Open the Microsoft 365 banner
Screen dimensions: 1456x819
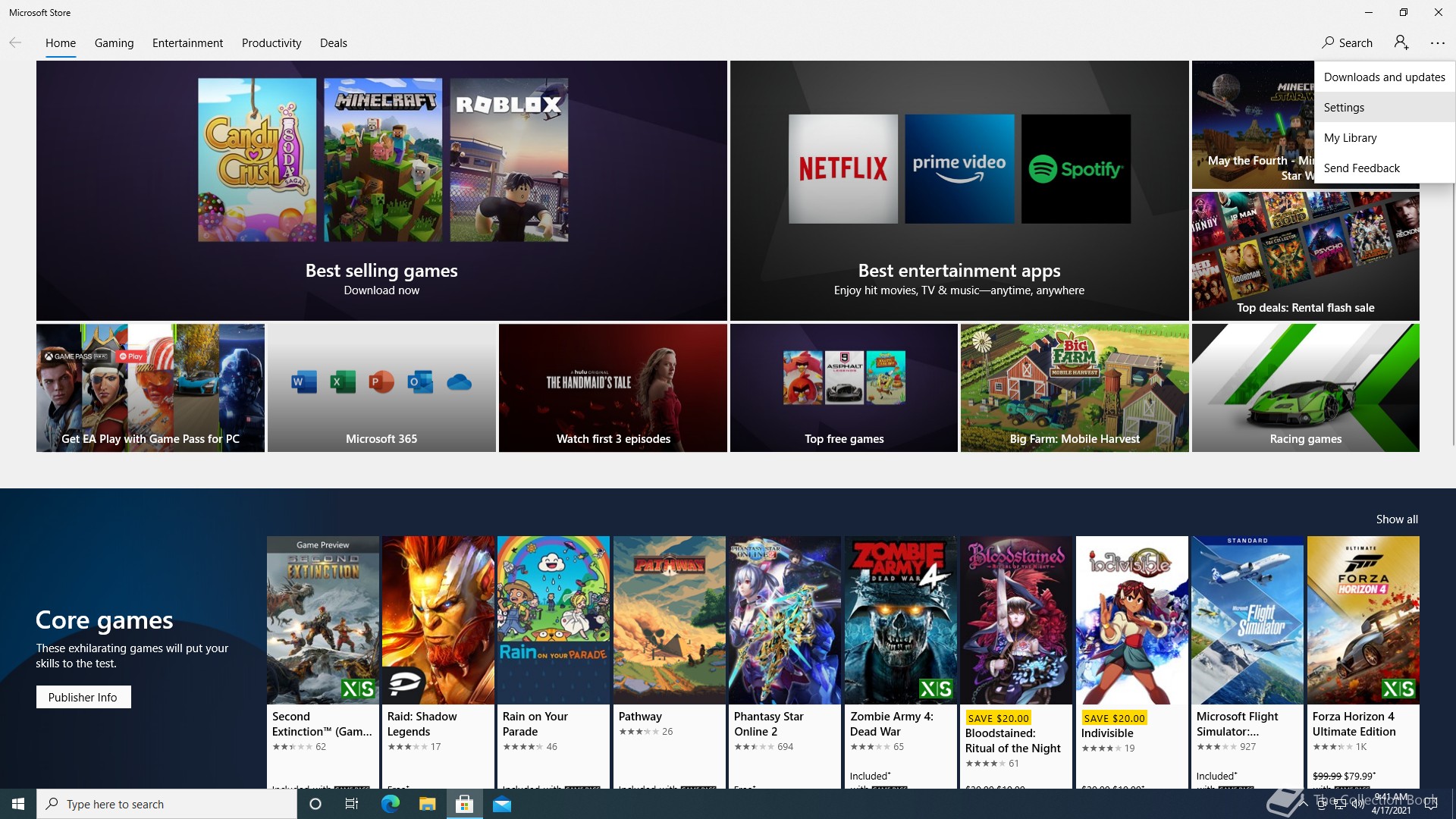[x=381, y=388]
